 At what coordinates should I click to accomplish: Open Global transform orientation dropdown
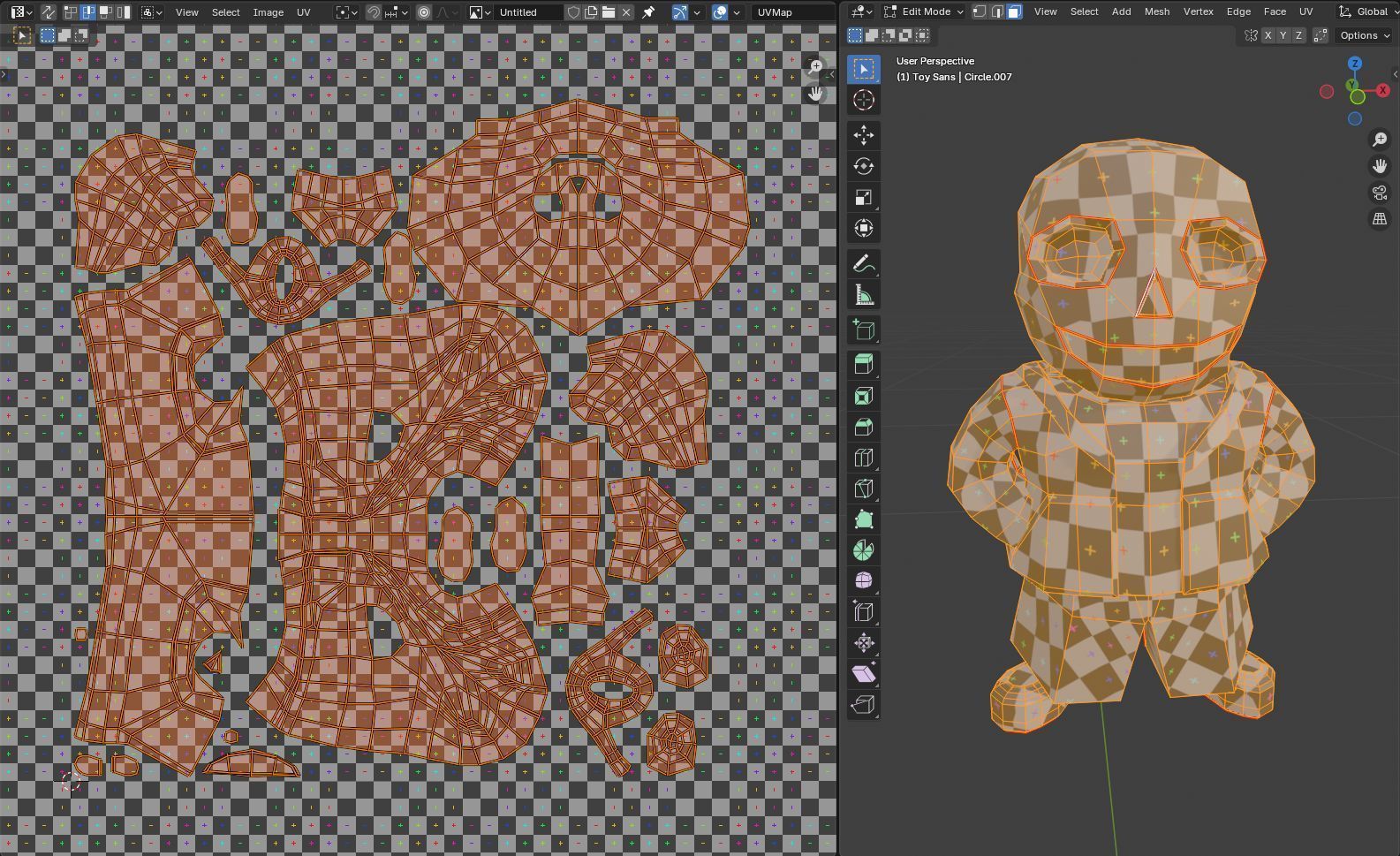pos(1366,11)
